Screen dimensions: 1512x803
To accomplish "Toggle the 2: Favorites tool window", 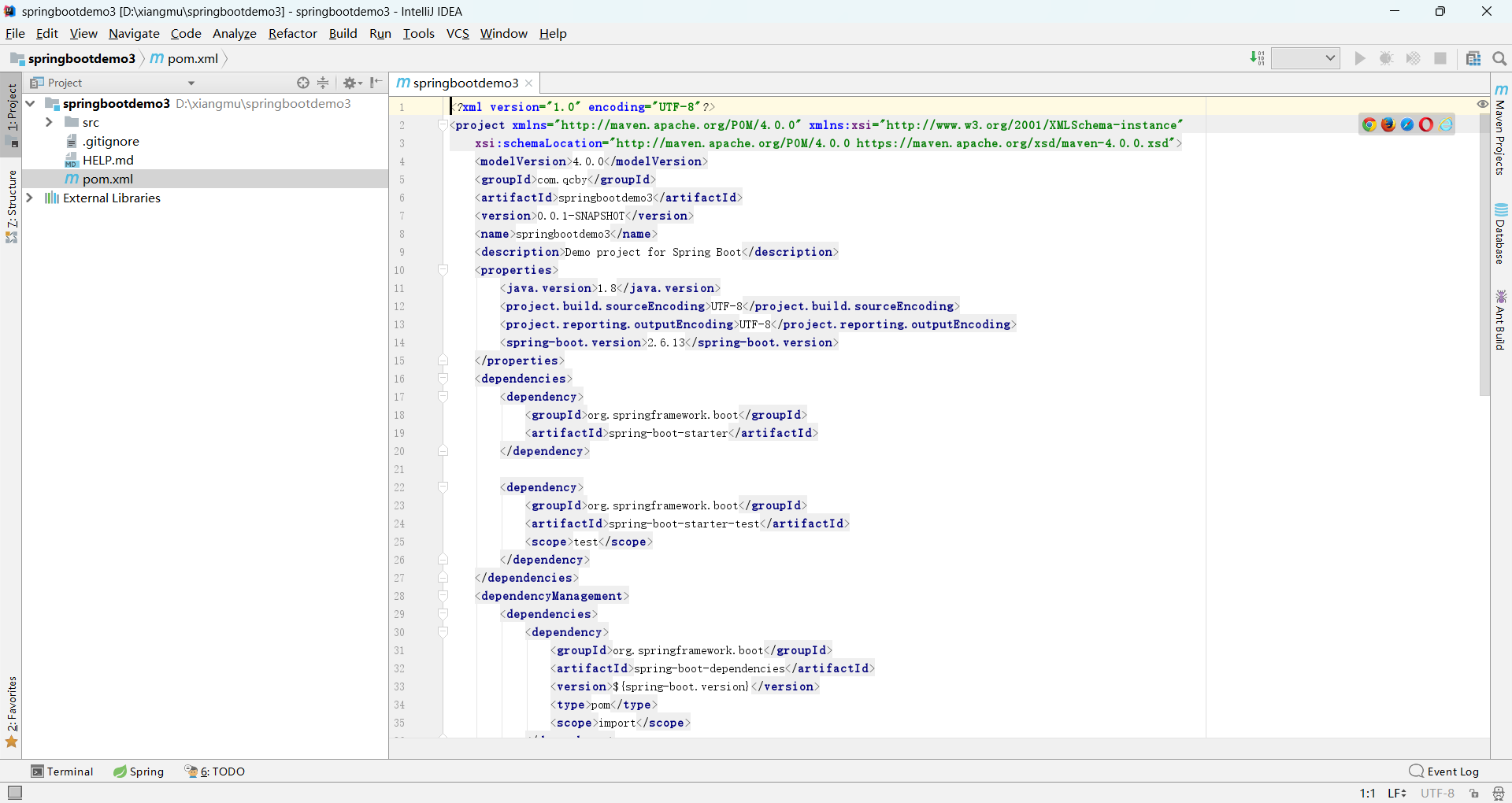I will [11, 712].
